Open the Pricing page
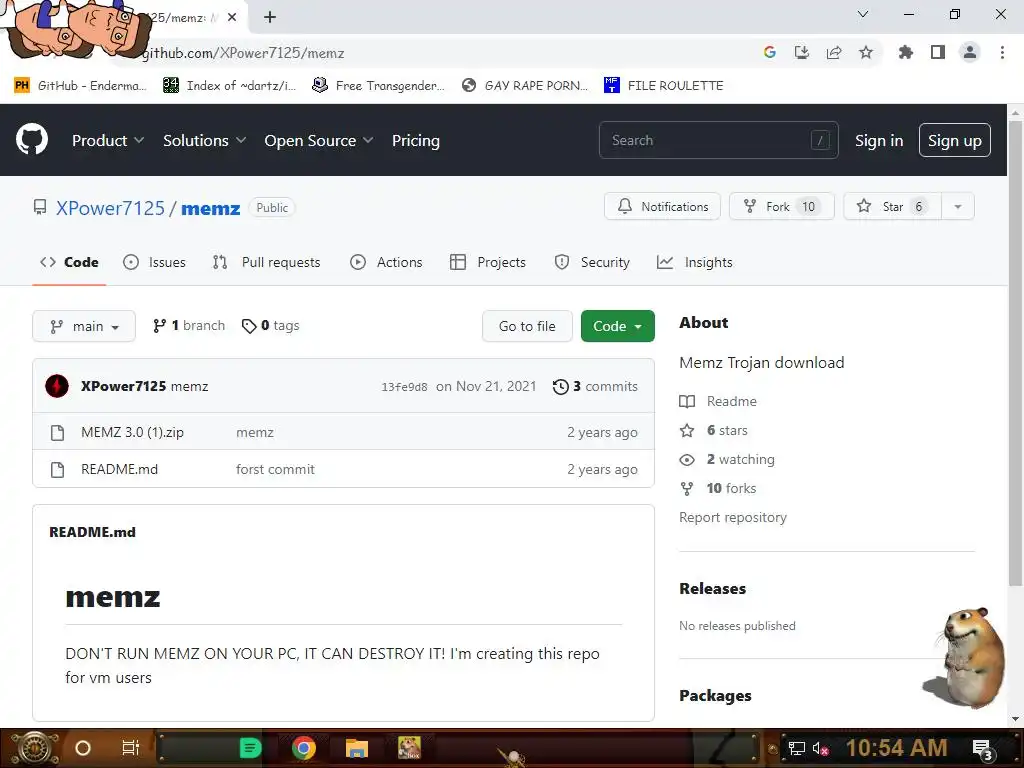Image resolution: width=1024 pixels, height=768 pixels. (415, 140)
